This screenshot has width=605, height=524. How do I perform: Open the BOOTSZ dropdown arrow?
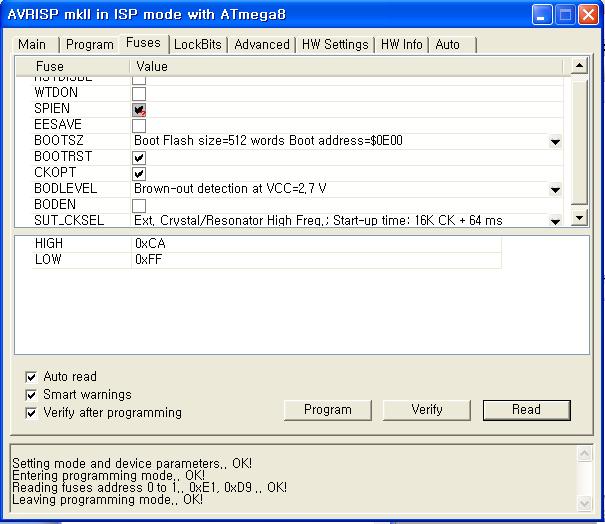(x=555, y=142)
